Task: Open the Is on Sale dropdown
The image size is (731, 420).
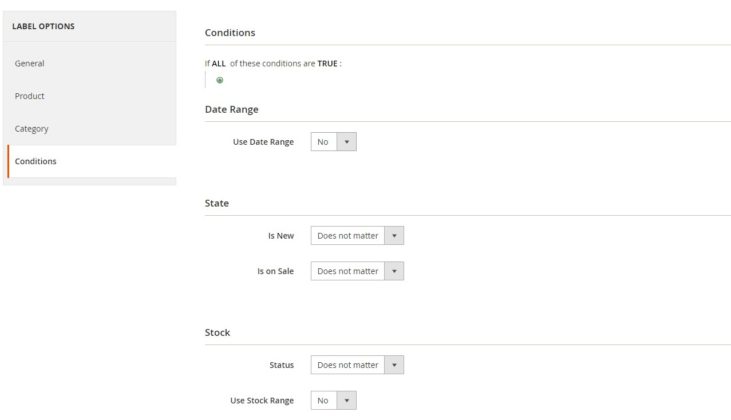Action: (x=357, y=271)
